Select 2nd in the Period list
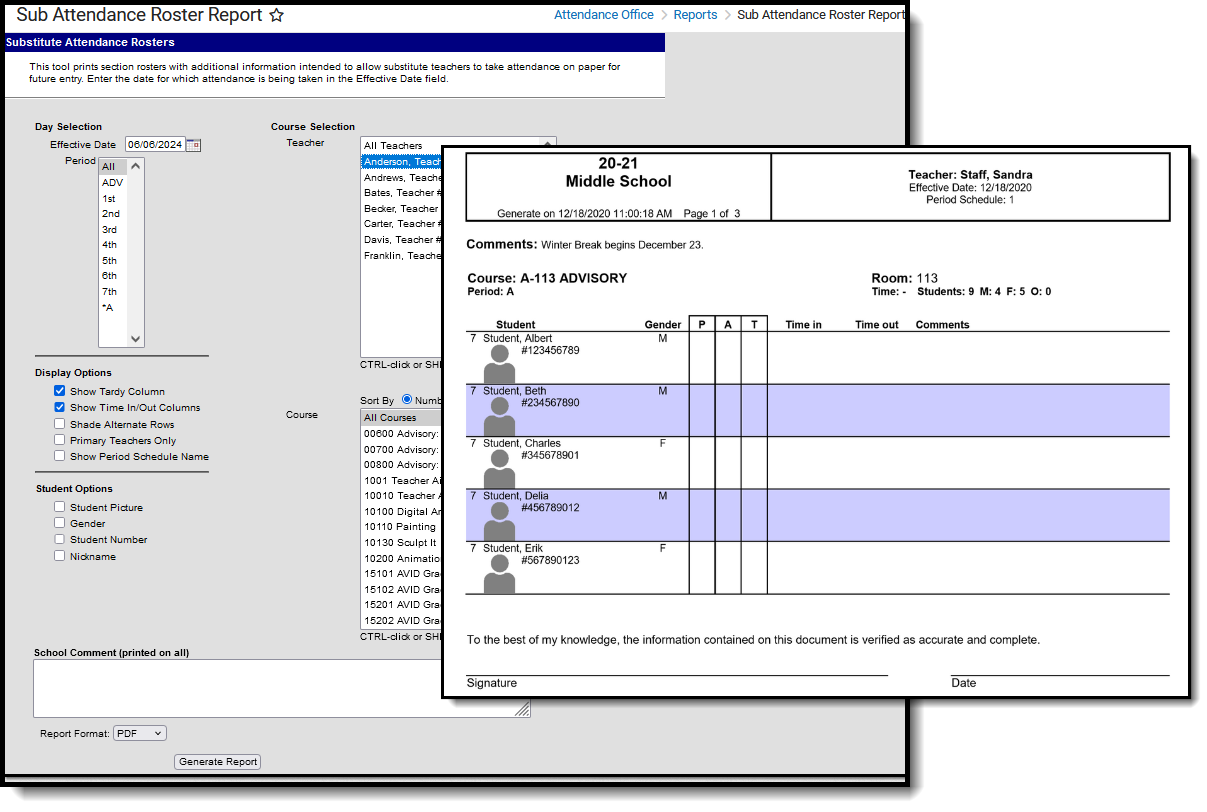Viewport: 1207px width, 812px height. coord(113,214)
